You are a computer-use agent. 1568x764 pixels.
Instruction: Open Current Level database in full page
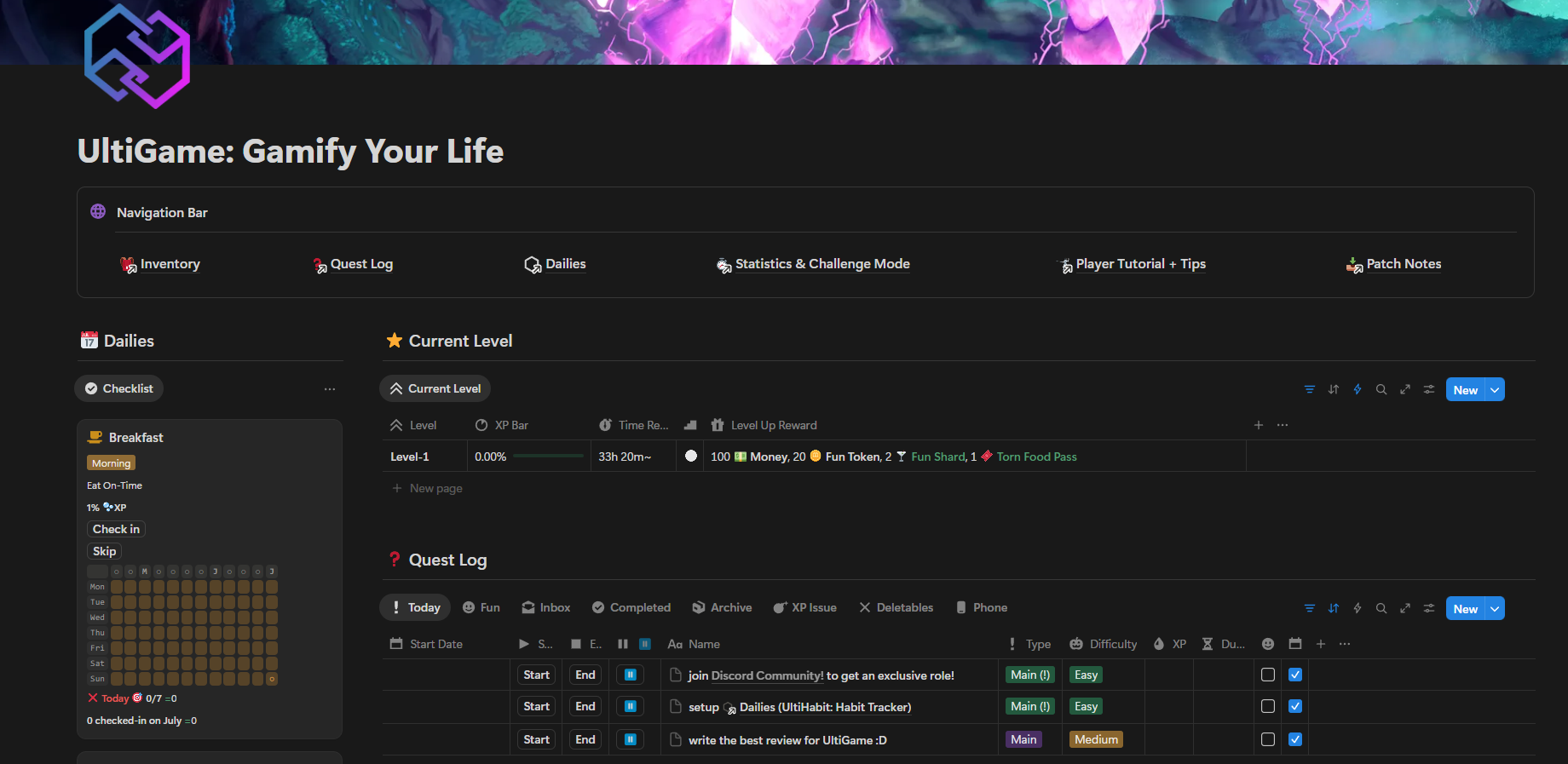coord(1404,389)
